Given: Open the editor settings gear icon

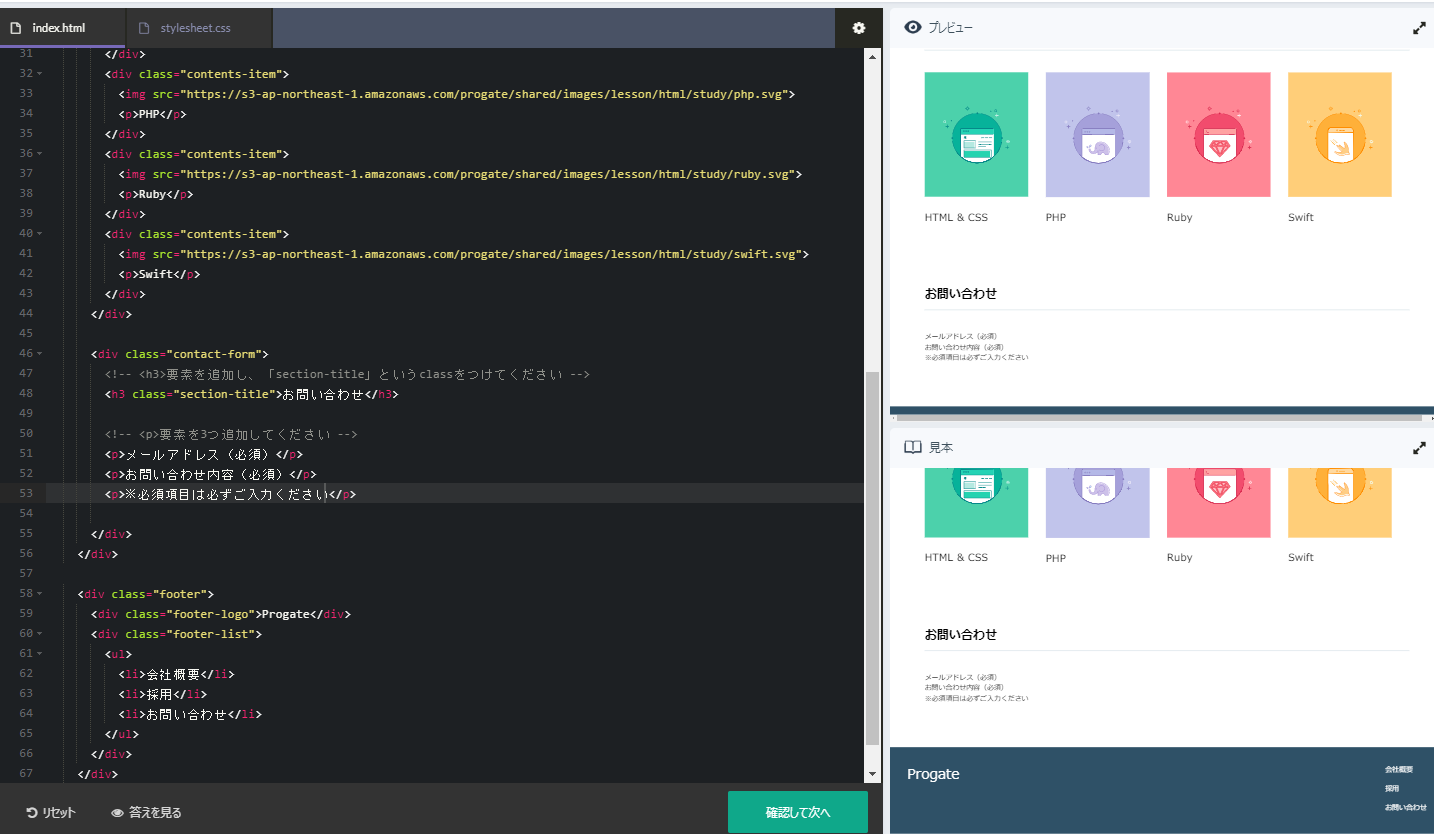Looking at the screenshot, I should [858, 28].
